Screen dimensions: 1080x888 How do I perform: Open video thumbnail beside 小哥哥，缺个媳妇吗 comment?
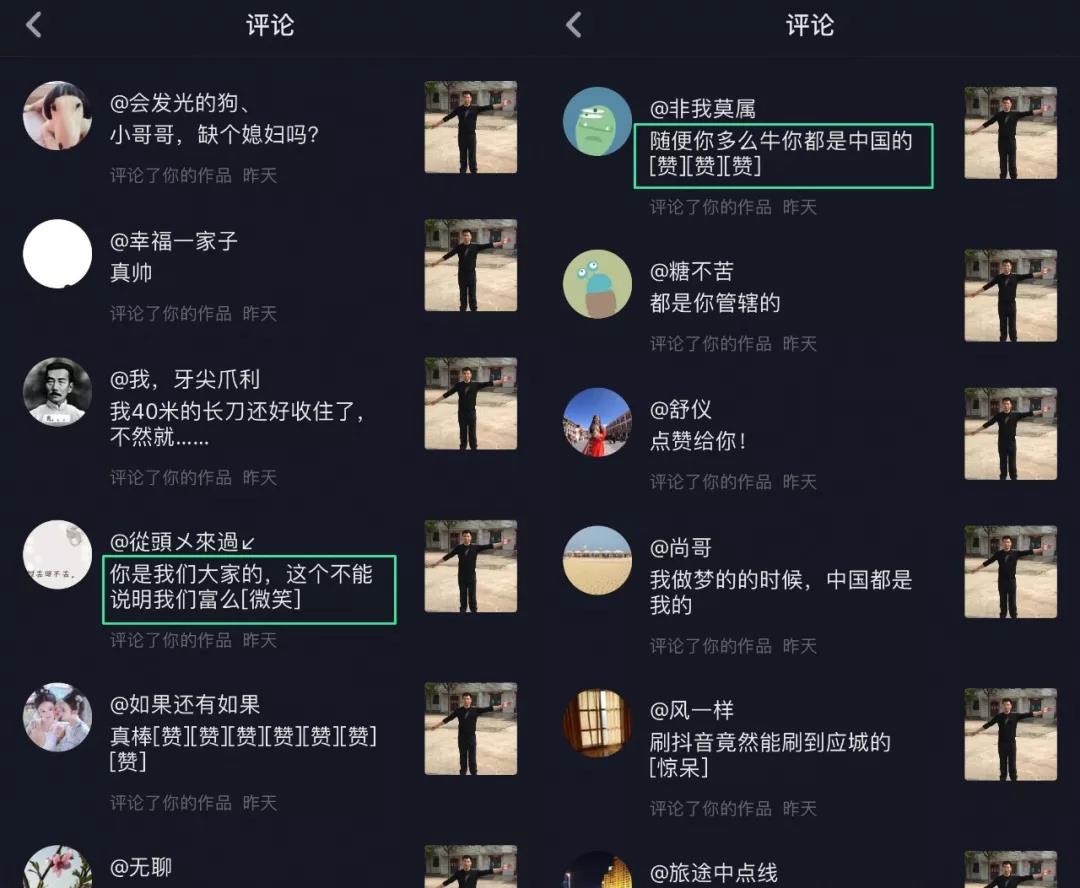(470, 127)
